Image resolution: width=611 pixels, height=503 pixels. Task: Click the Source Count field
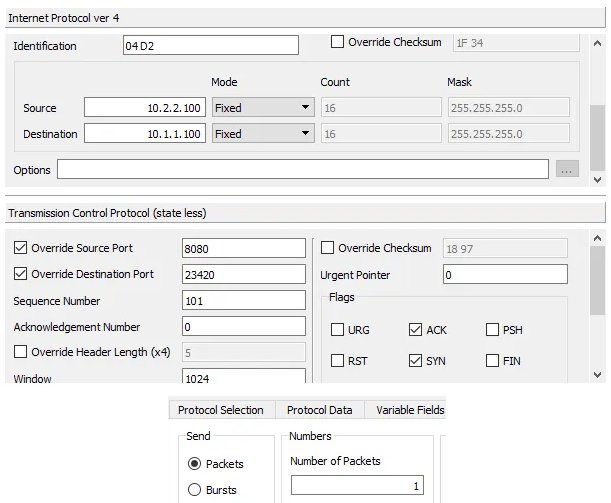point(381,107)
